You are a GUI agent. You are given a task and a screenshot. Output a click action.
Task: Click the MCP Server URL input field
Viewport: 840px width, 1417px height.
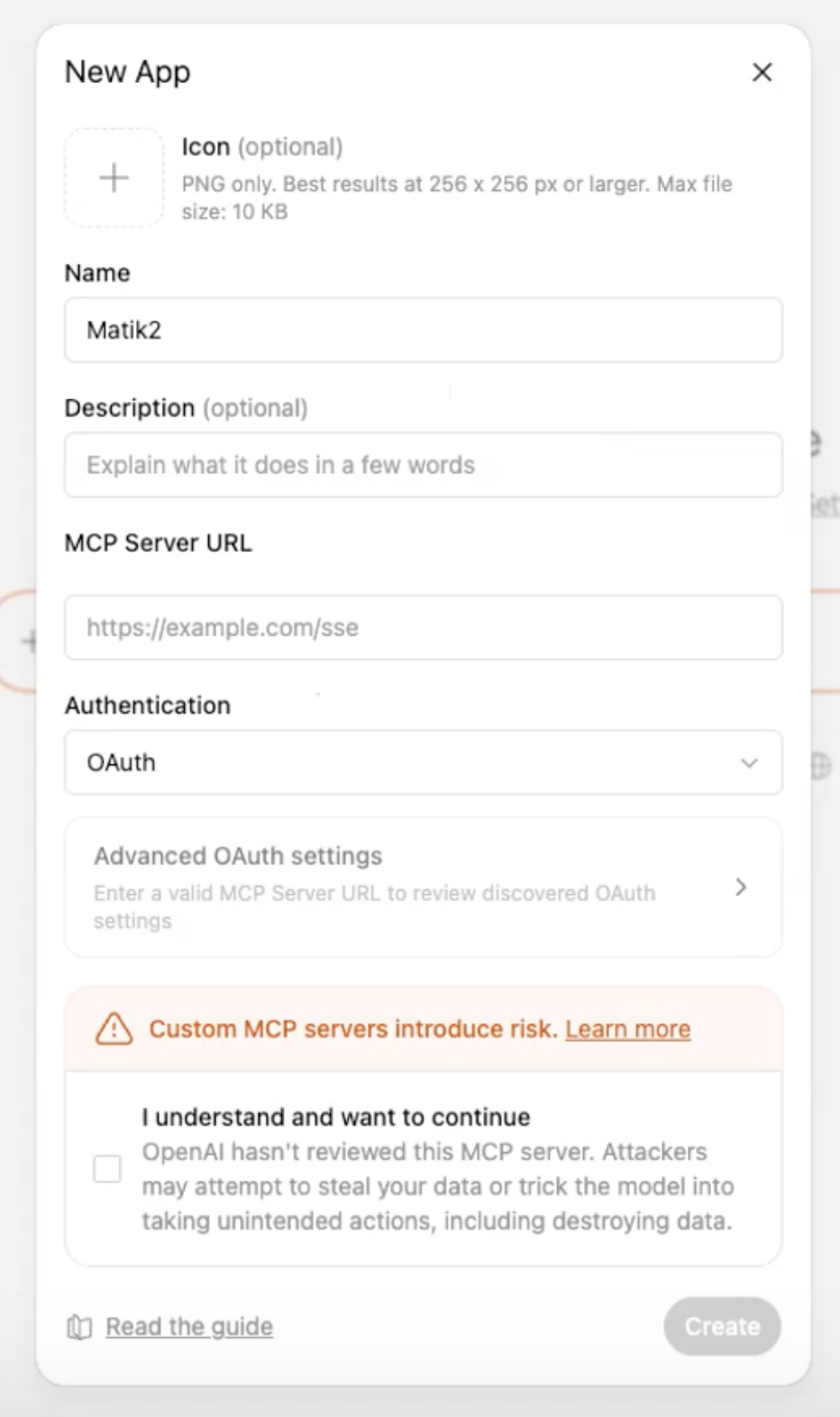pos(424,627)
